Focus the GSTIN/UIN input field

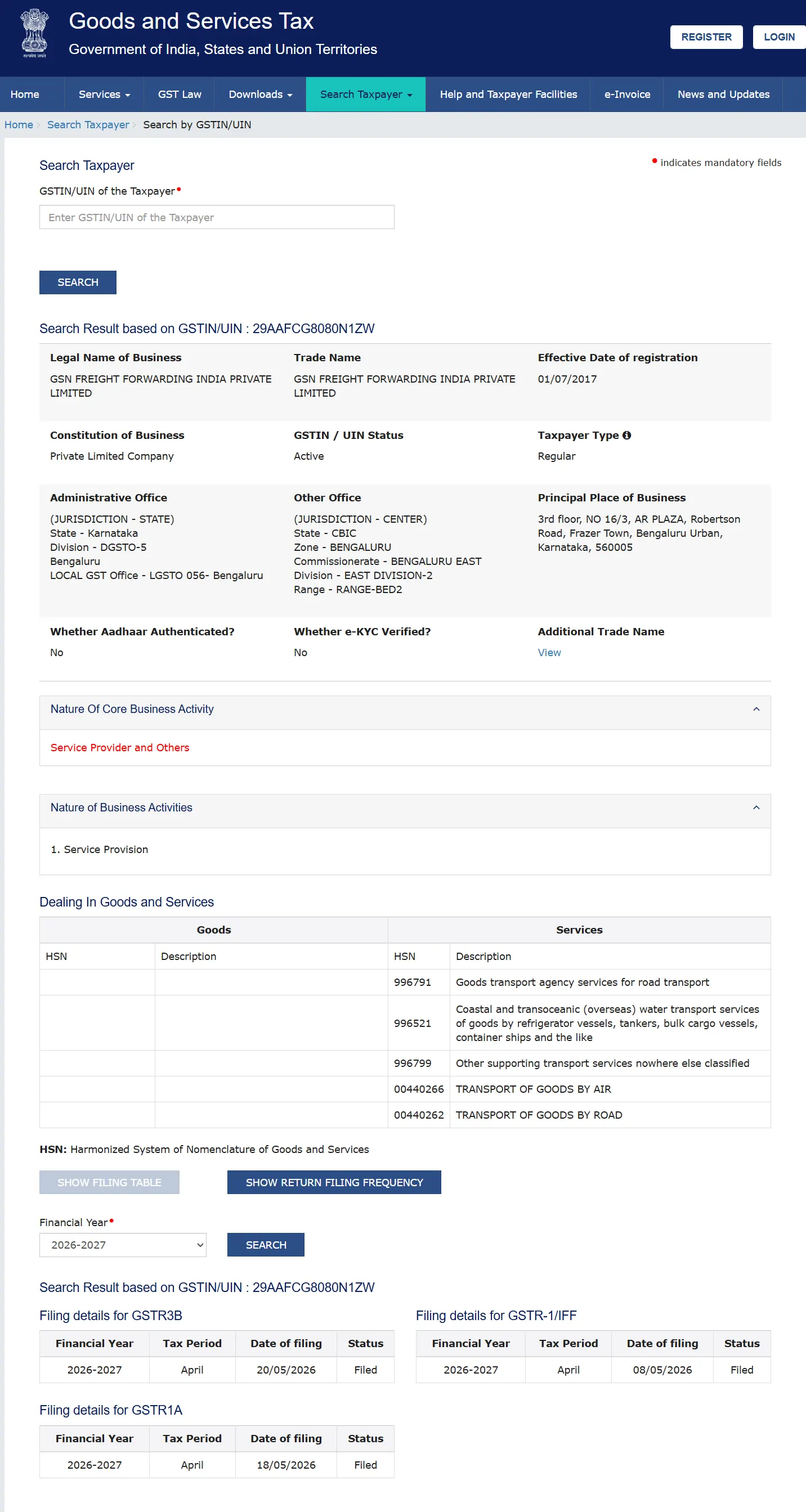point(217,217)
